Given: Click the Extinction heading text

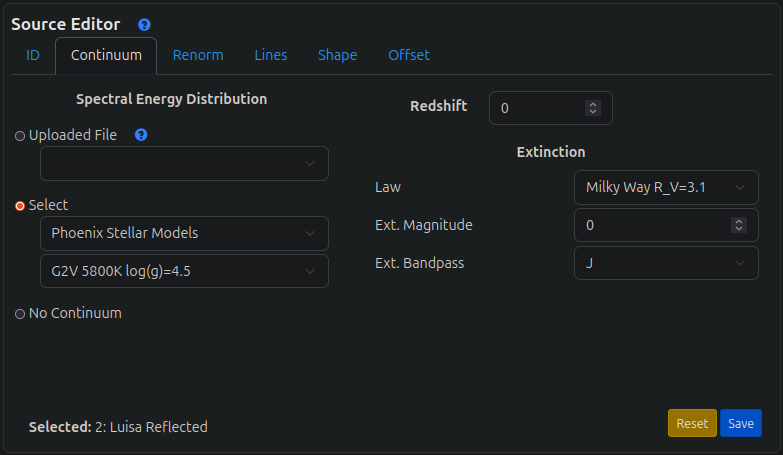Looking at the screenshot, I should click(551, 152).
